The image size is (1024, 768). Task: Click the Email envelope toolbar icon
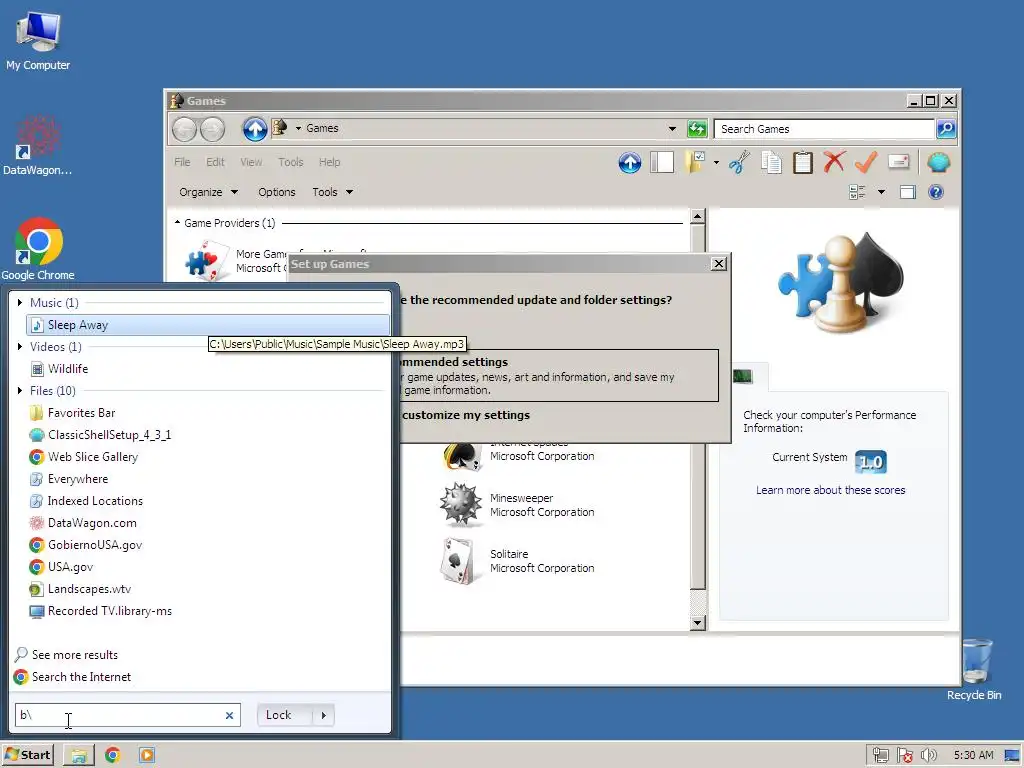899,161
